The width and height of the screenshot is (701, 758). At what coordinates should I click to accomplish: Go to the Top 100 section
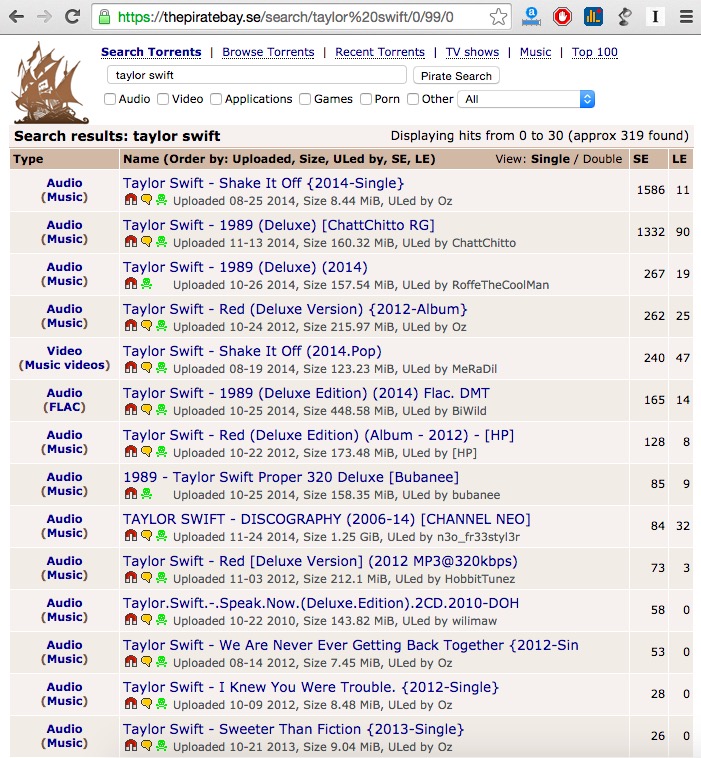594,52
